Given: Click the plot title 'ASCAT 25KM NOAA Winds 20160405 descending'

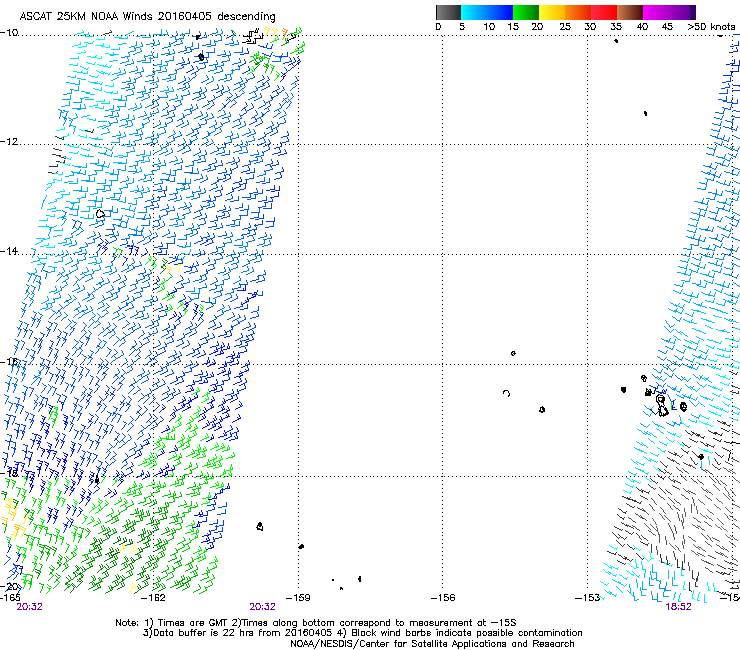Looking at the screenshot, I should pyautogui.click(x=148, y=17).
